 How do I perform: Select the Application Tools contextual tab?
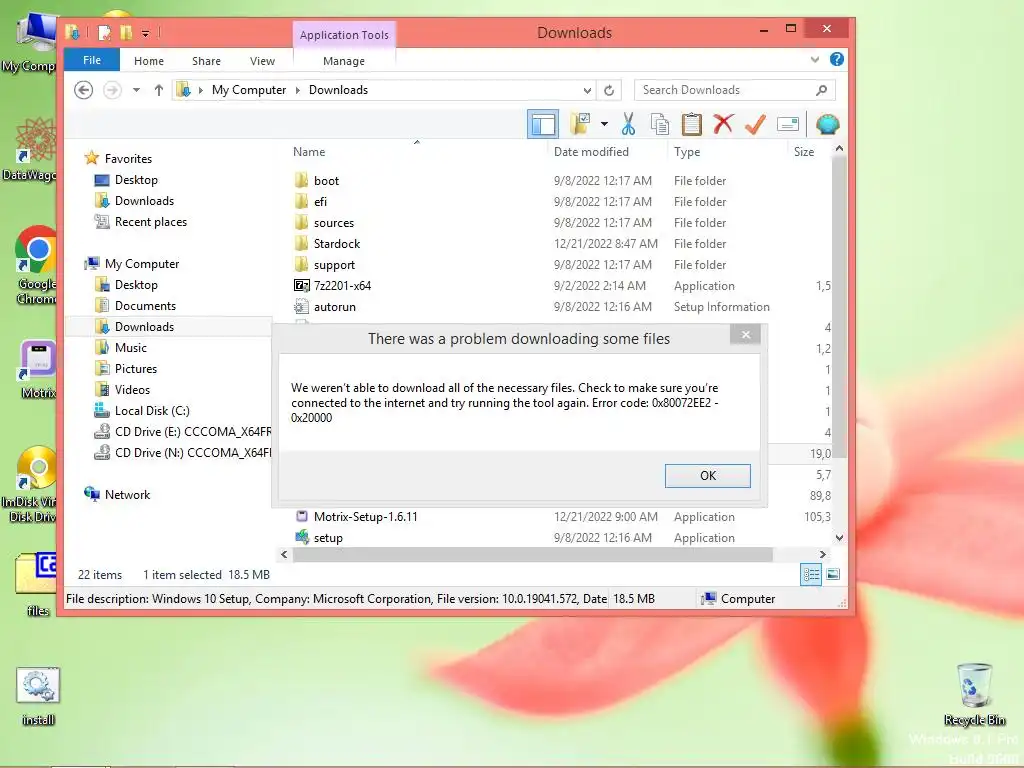(344, 35)
